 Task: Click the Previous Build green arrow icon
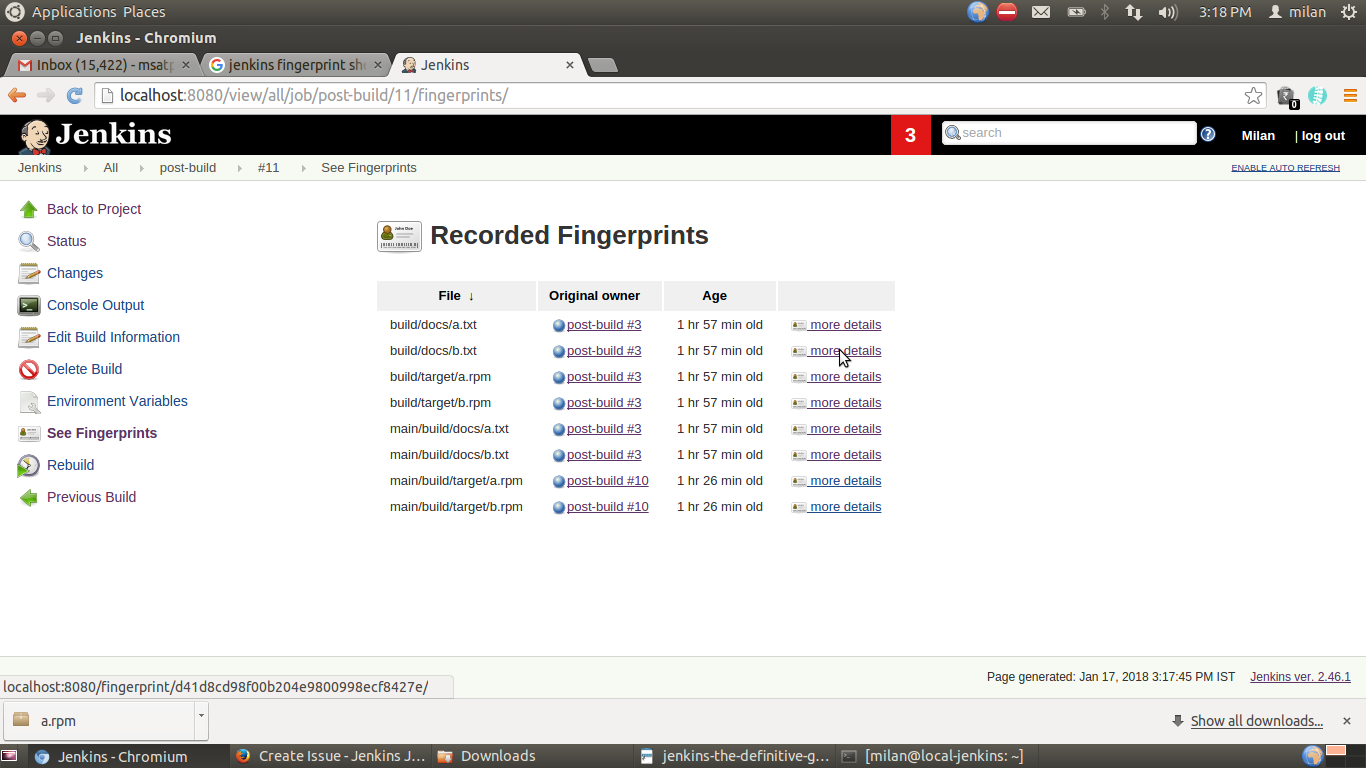pos(29,497)
